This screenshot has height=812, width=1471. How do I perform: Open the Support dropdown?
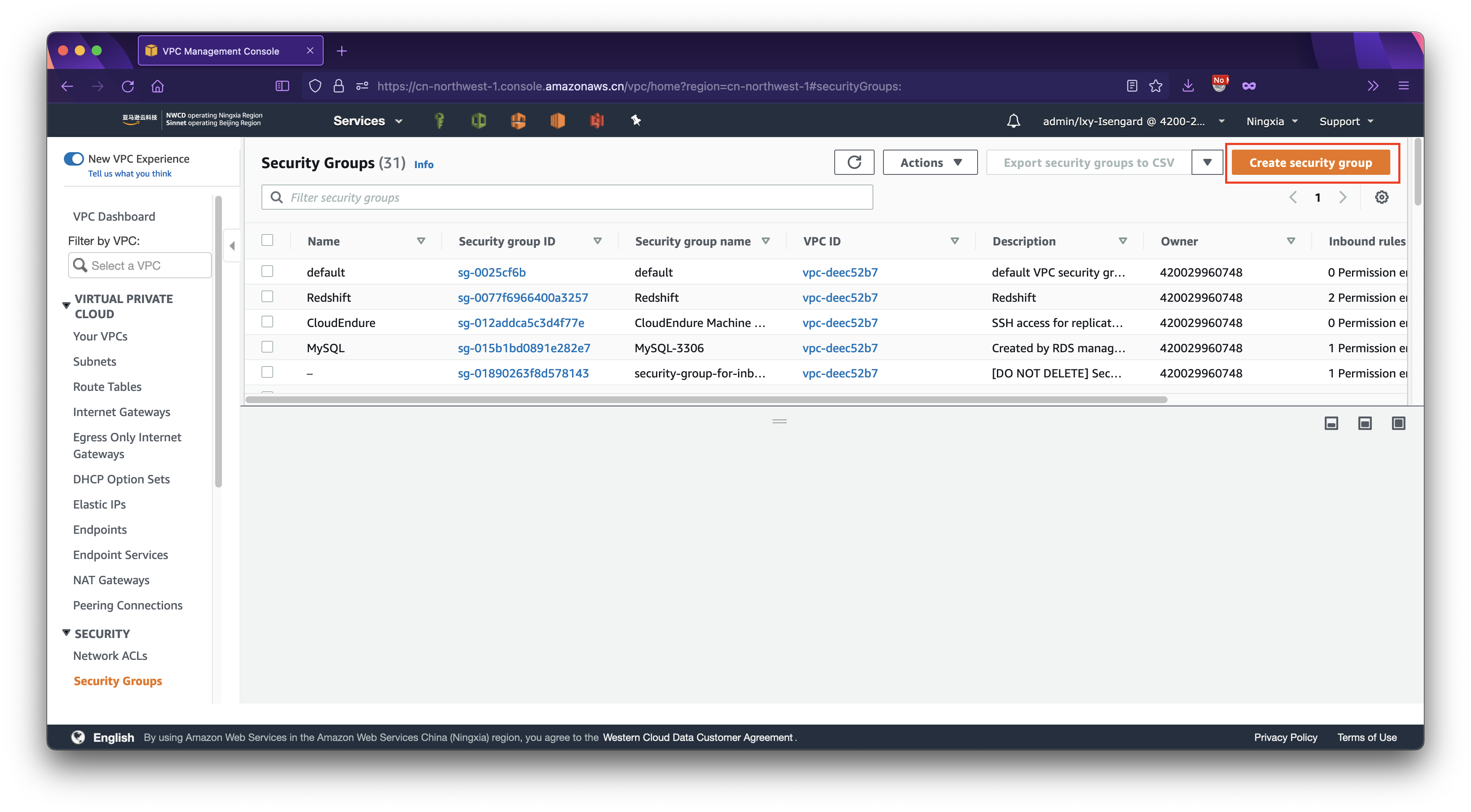tap(1347, 121)
